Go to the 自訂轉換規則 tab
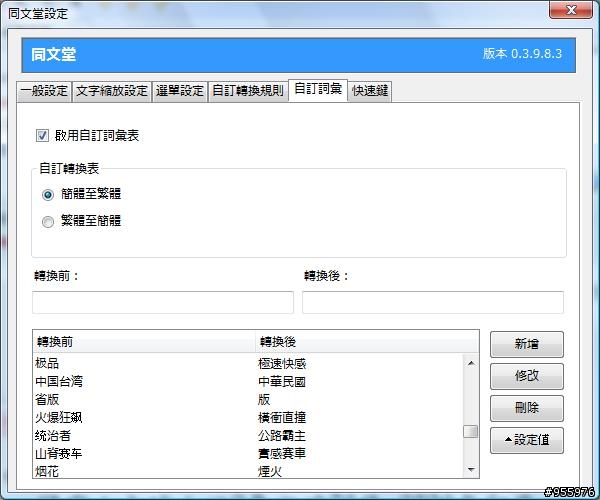Screen dimensions: 600x500 248,91
